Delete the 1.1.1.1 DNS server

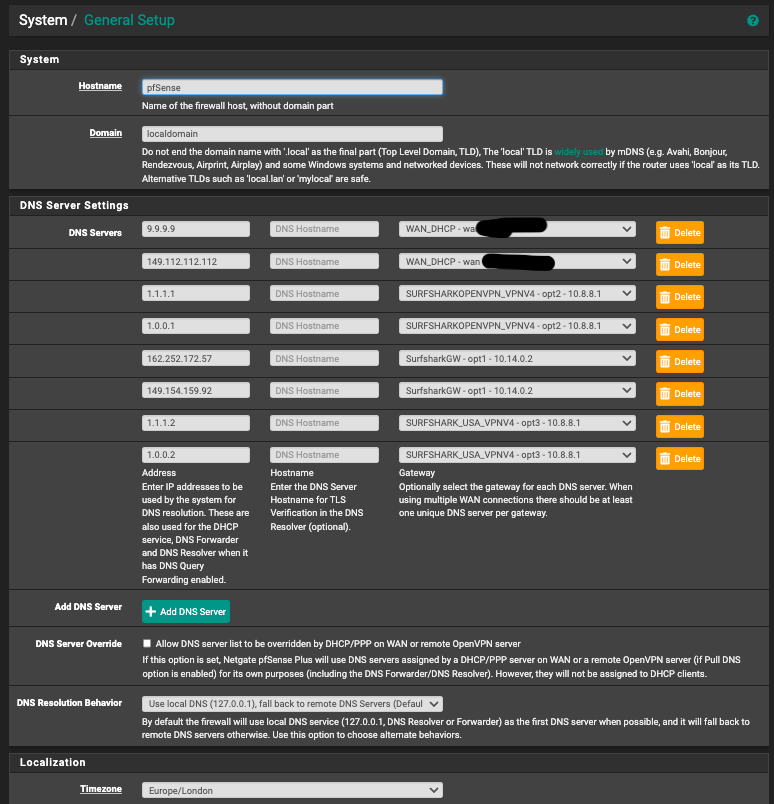[x=680, y=297]
